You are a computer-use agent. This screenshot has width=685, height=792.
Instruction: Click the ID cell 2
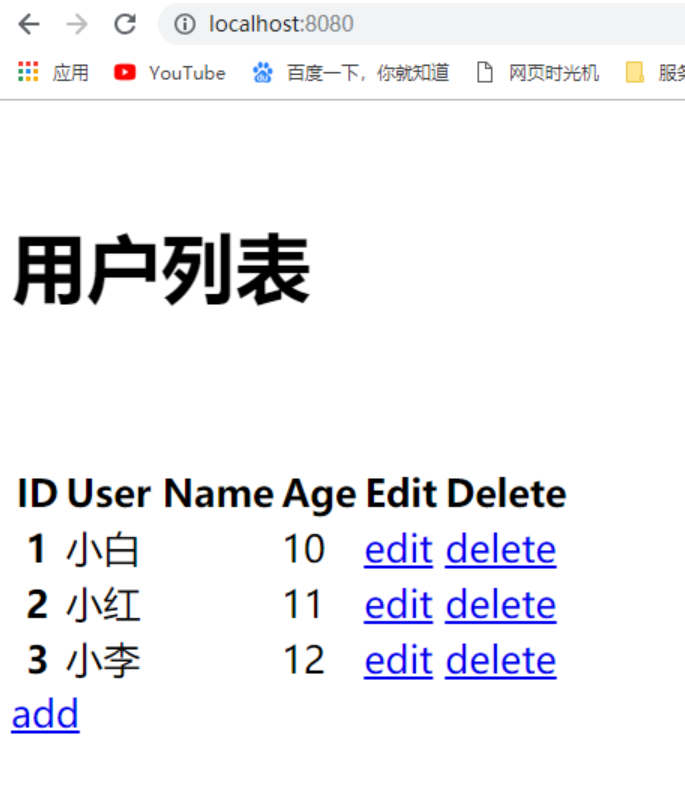coord(37,605)
